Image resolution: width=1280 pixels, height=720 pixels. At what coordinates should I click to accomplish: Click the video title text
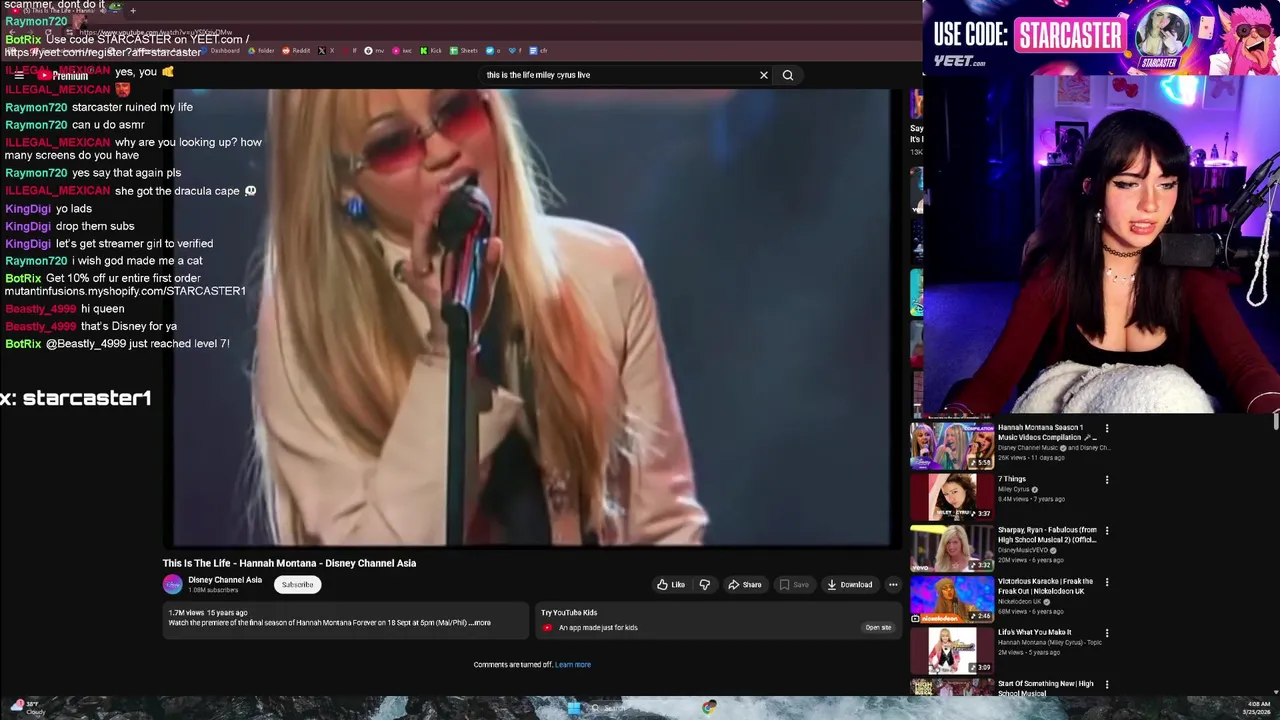[x=290, y=563]
